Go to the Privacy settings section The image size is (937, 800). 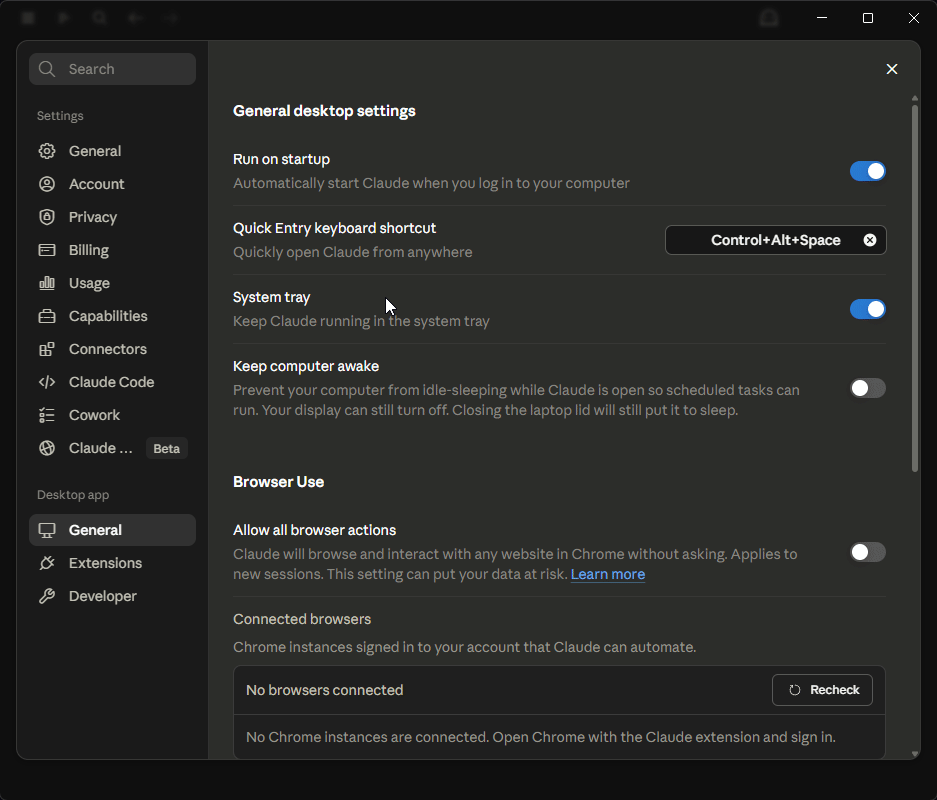point(112,217)
